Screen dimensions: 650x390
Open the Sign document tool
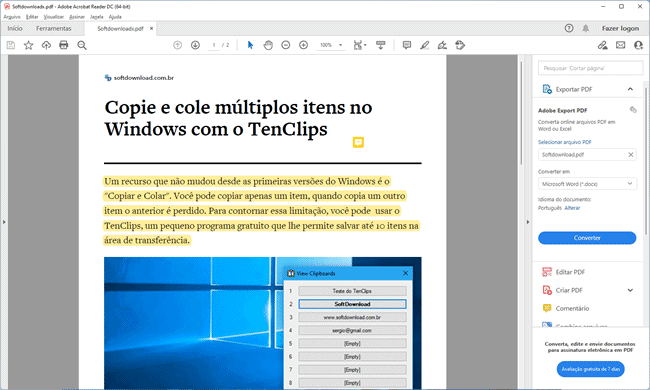coord(442,45)
